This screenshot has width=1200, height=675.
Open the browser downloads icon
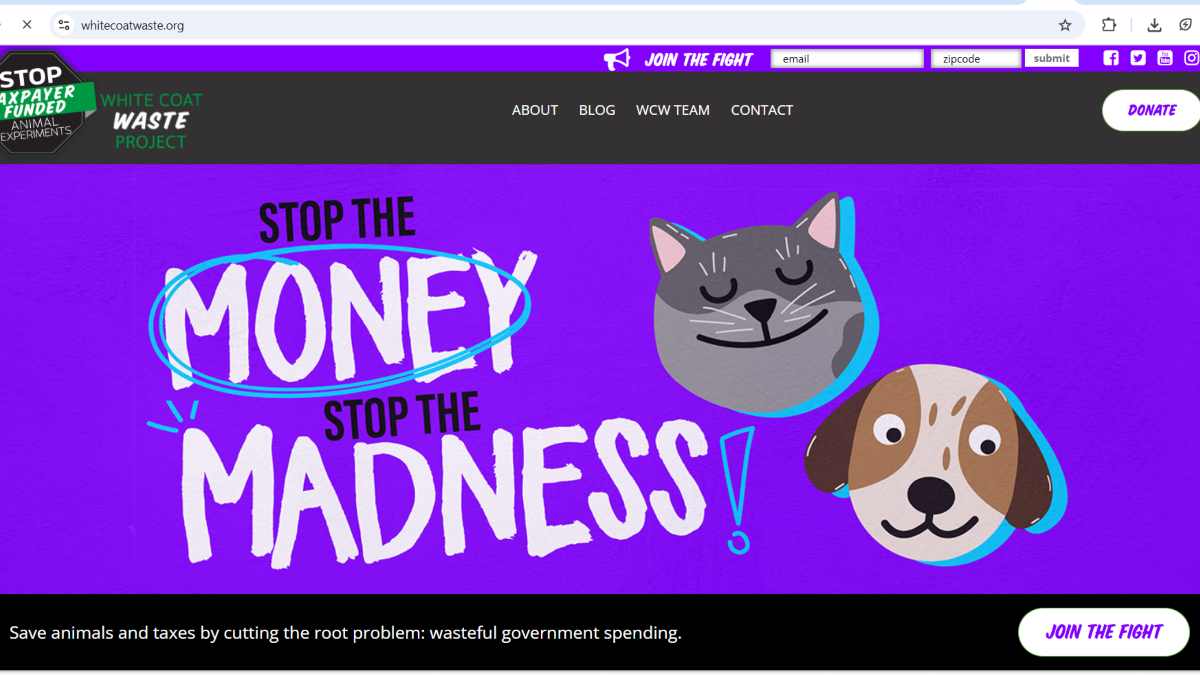coord(1154,25)
